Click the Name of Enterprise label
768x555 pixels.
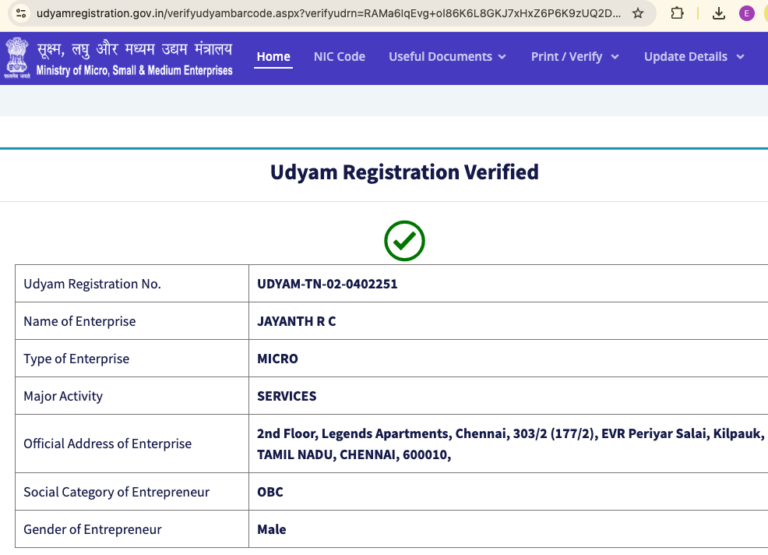click(x=80, y=321)
